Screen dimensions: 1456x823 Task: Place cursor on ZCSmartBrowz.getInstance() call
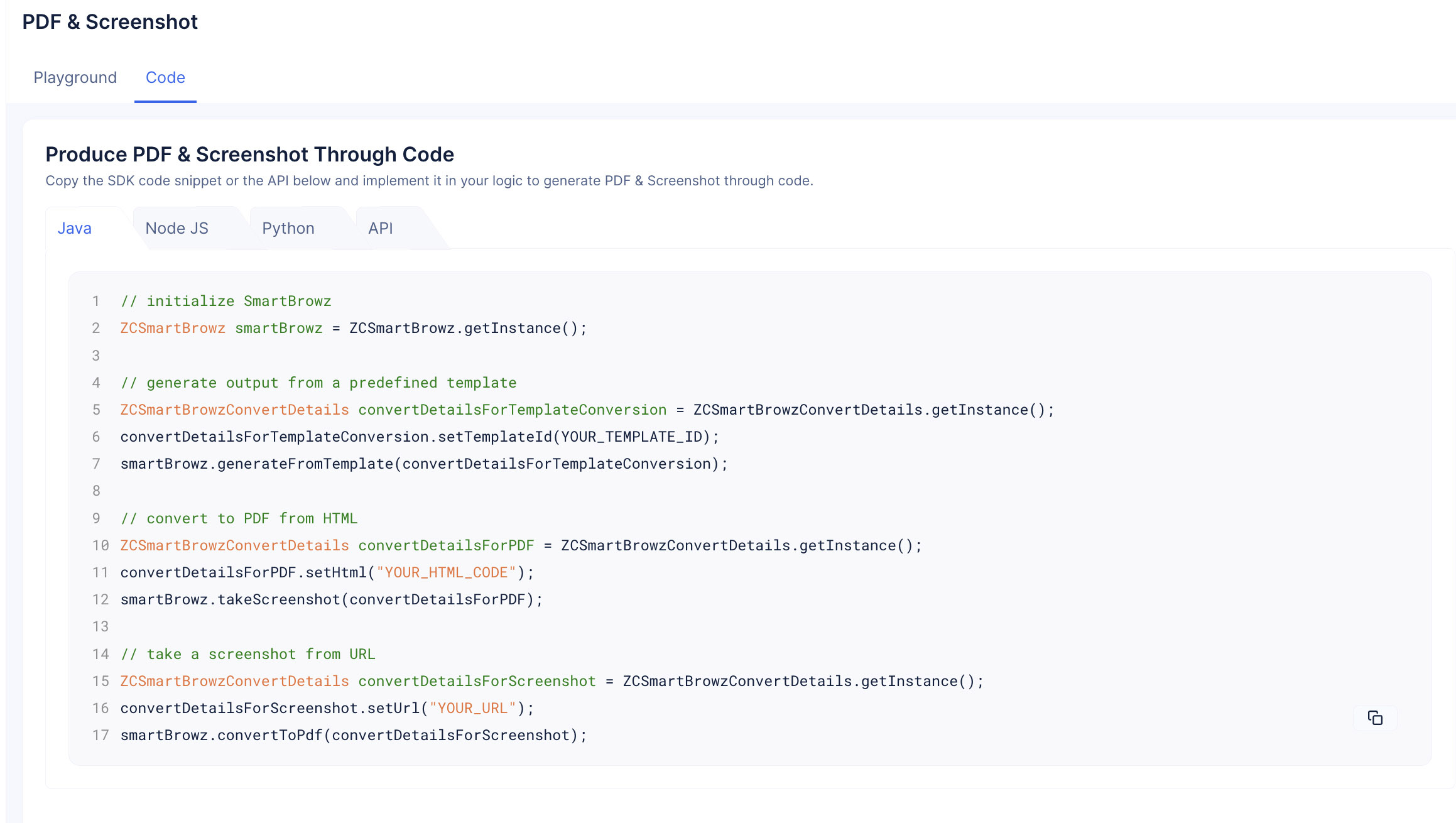click(467, 328)
